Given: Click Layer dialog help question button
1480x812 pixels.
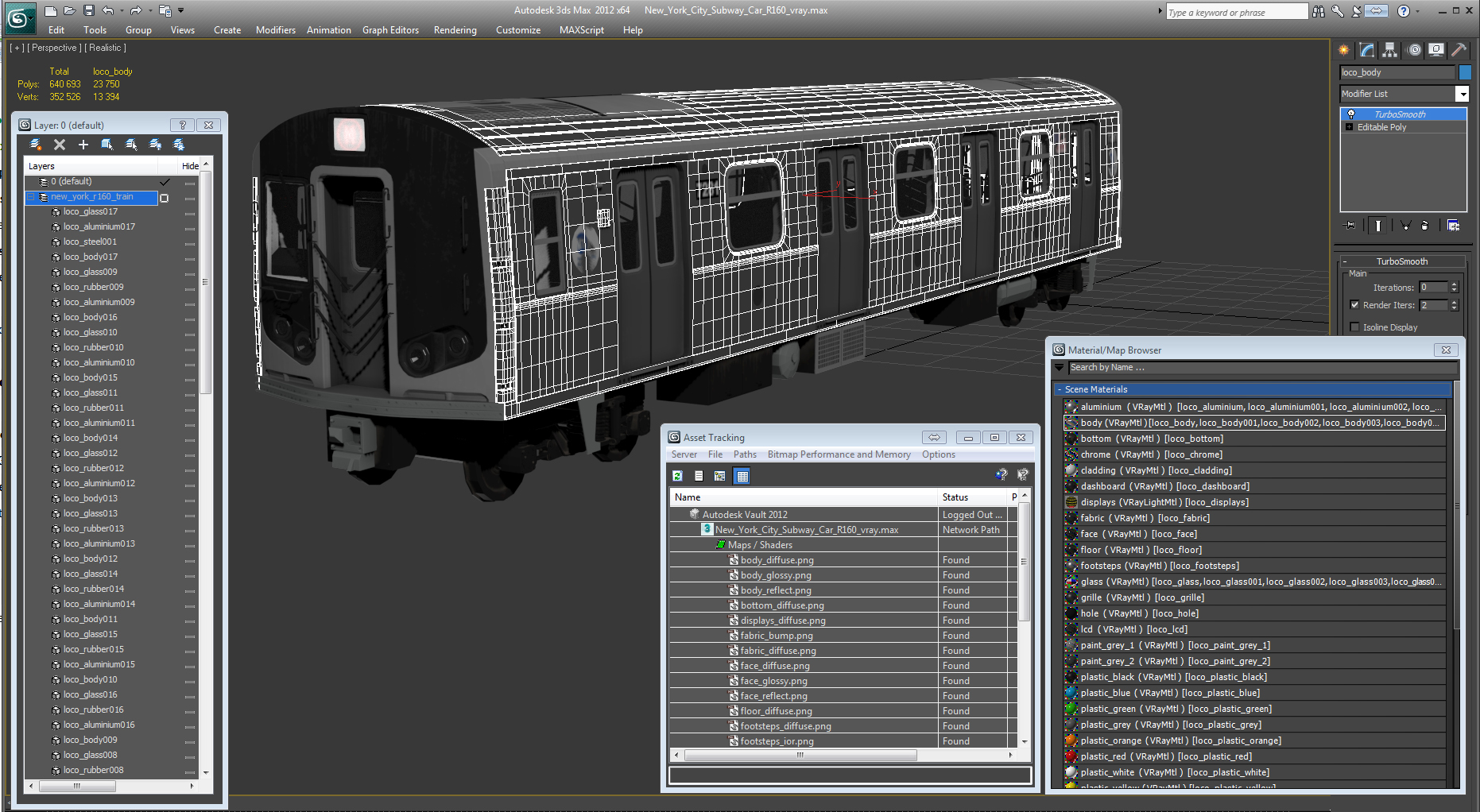Looking at the screenshot, I should tap(182, 125).
